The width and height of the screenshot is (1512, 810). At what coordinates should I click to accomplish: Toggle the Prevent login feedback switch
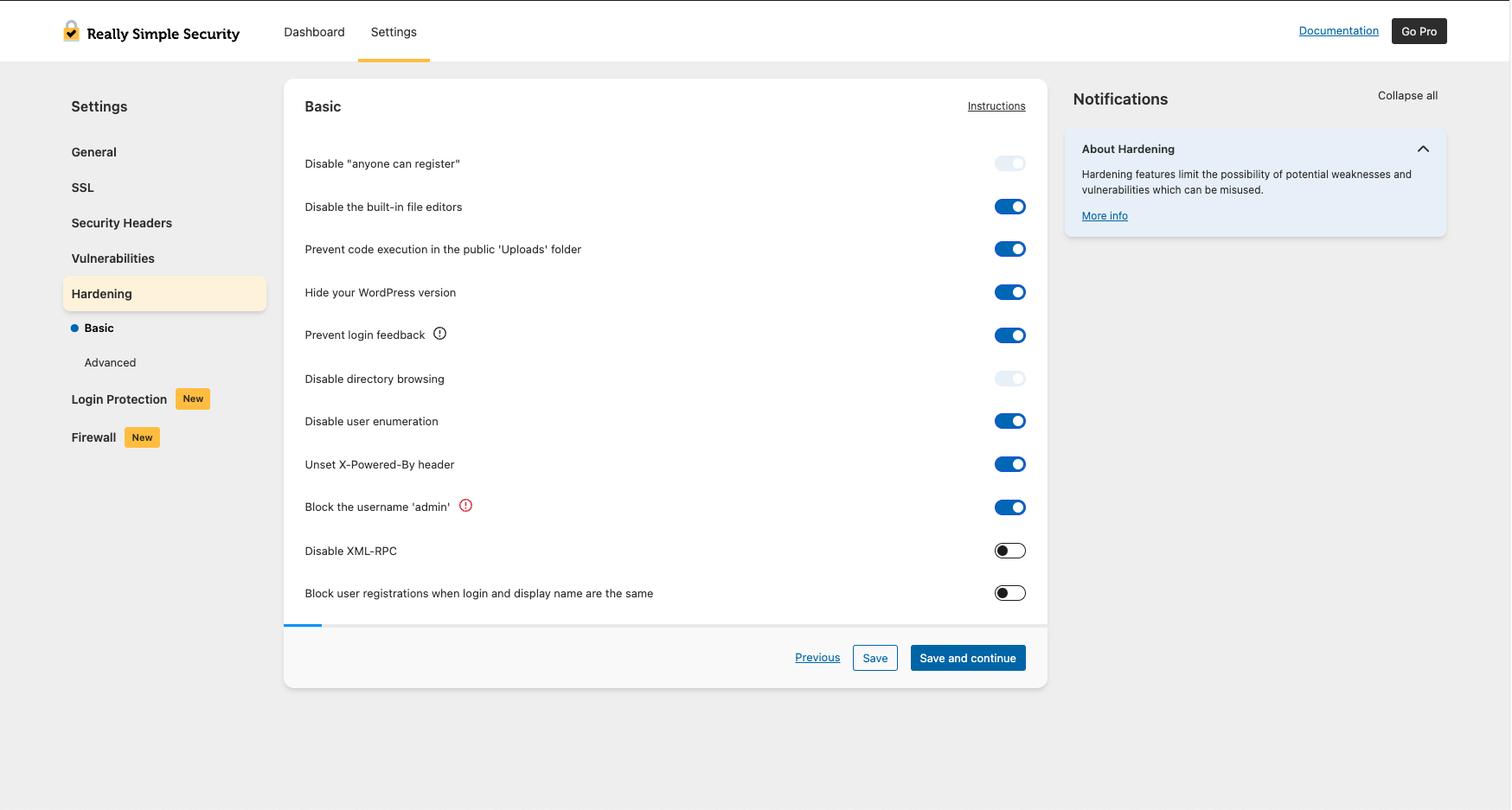tap(1009, 335)
